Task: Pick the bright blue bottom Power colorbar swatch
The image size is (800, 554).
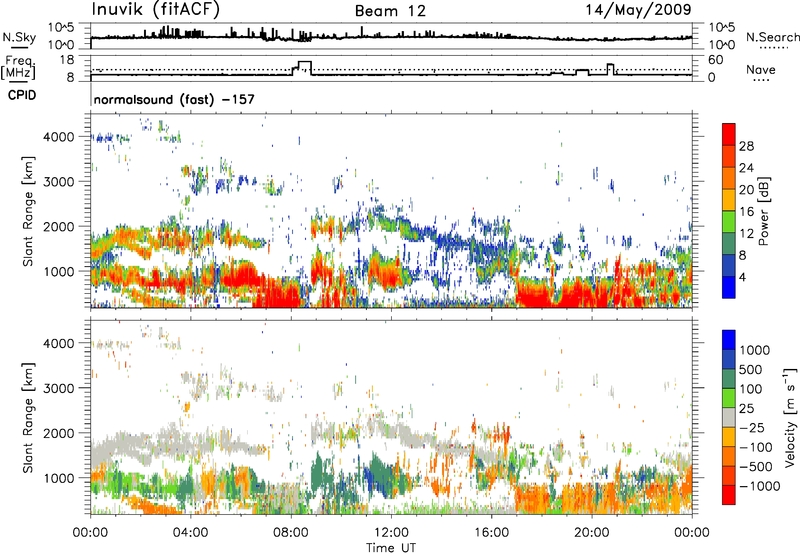Action: click(729, 288)
